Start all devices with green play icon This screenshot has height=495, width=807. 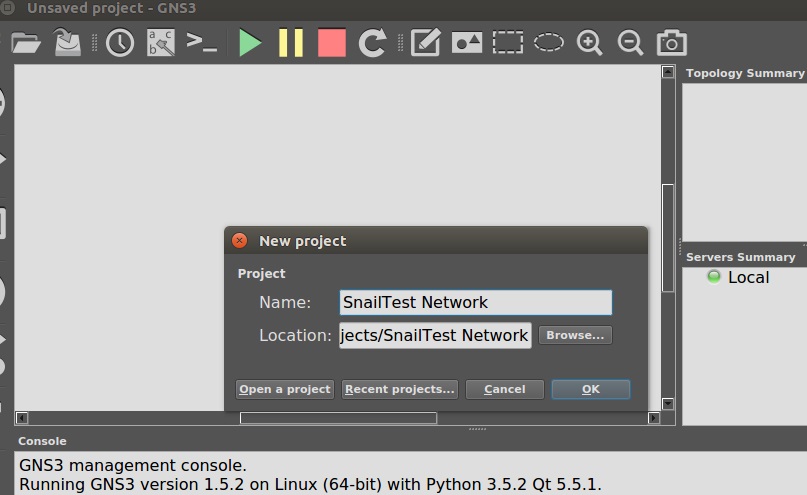pos(250,43)
